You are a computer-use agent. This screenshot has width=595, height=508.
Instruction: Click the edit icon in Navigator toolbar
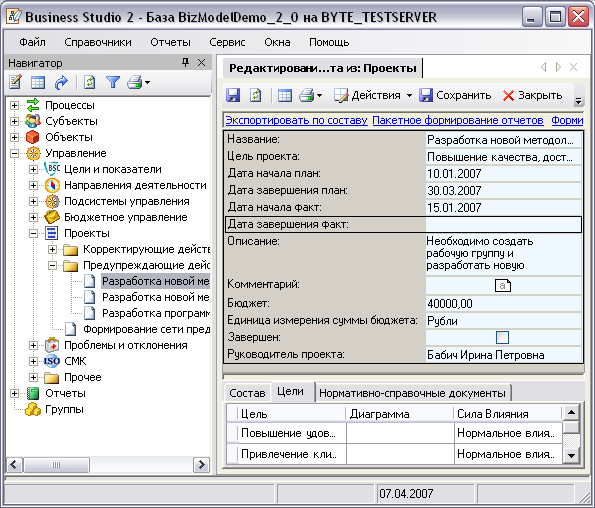point(16,82)
